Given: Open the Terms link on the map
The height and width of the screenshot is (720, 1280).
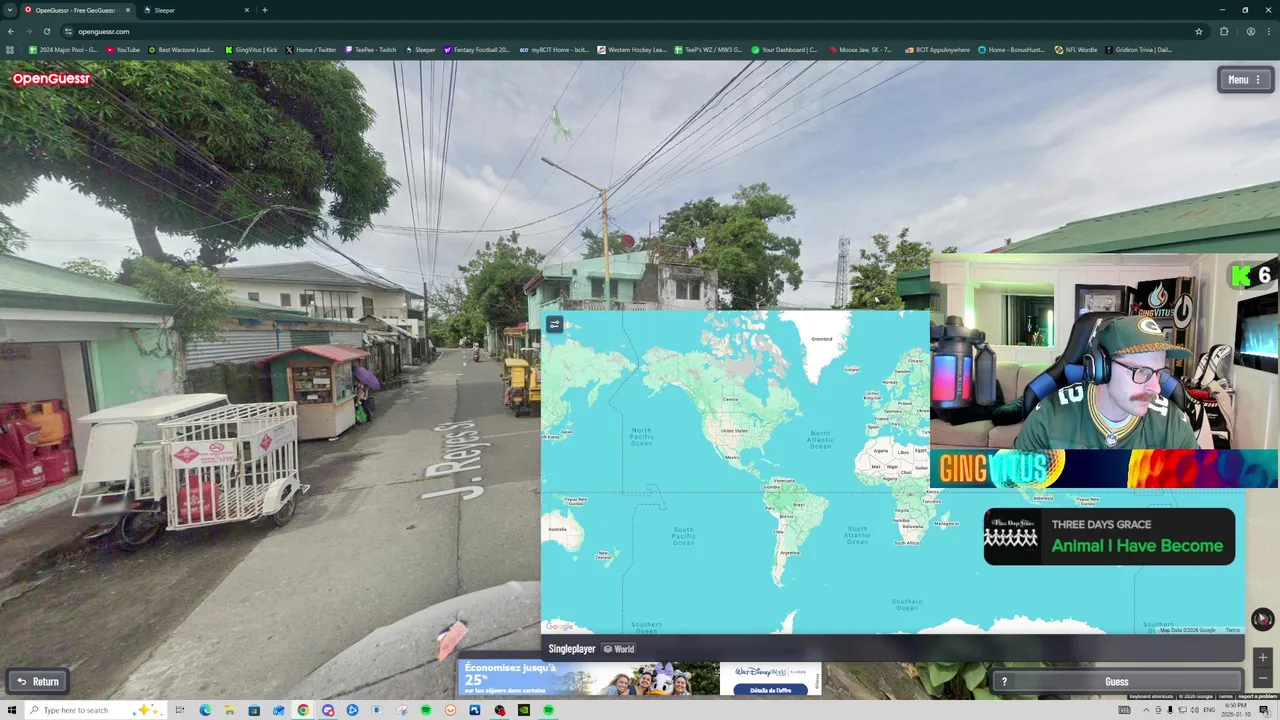Looking at the screenshot, I should click(x=1232, y=630).
